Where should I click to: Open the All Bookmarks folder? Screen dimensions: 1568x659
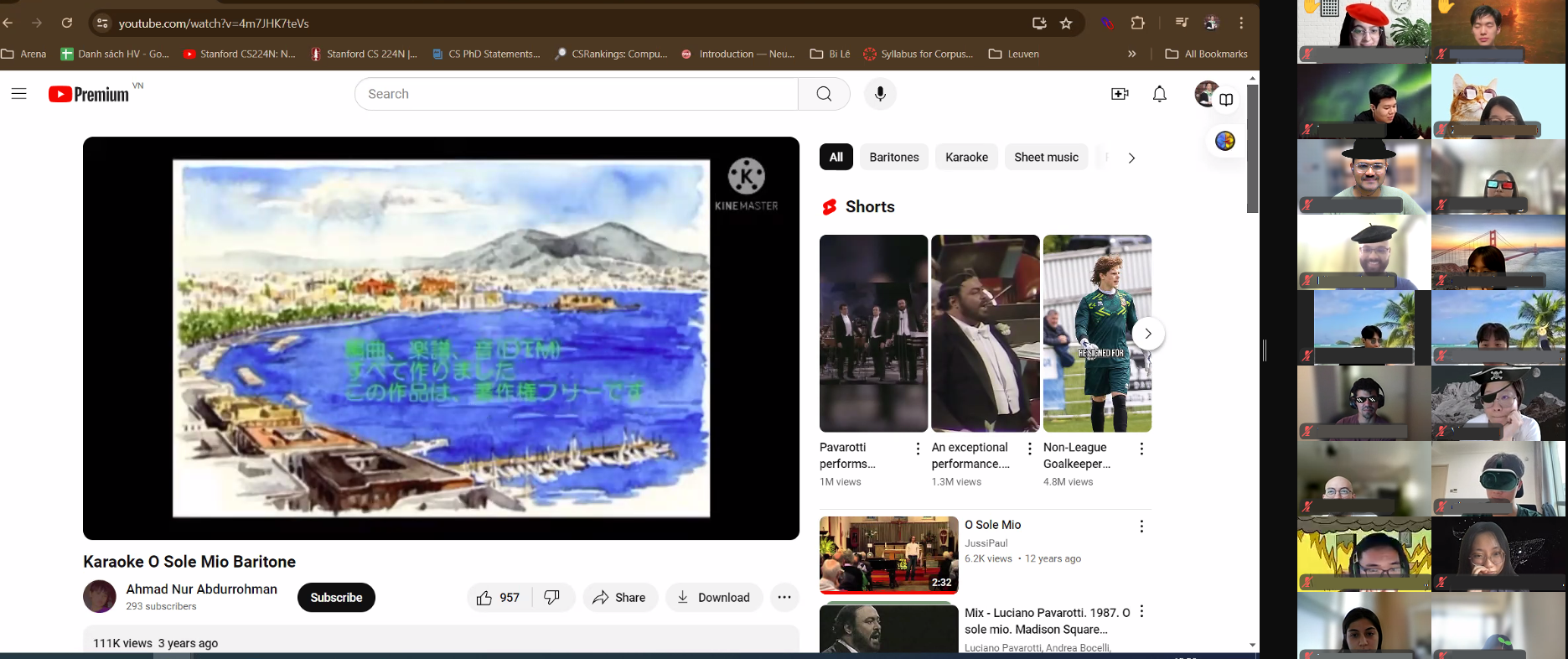click(1207, 54)
